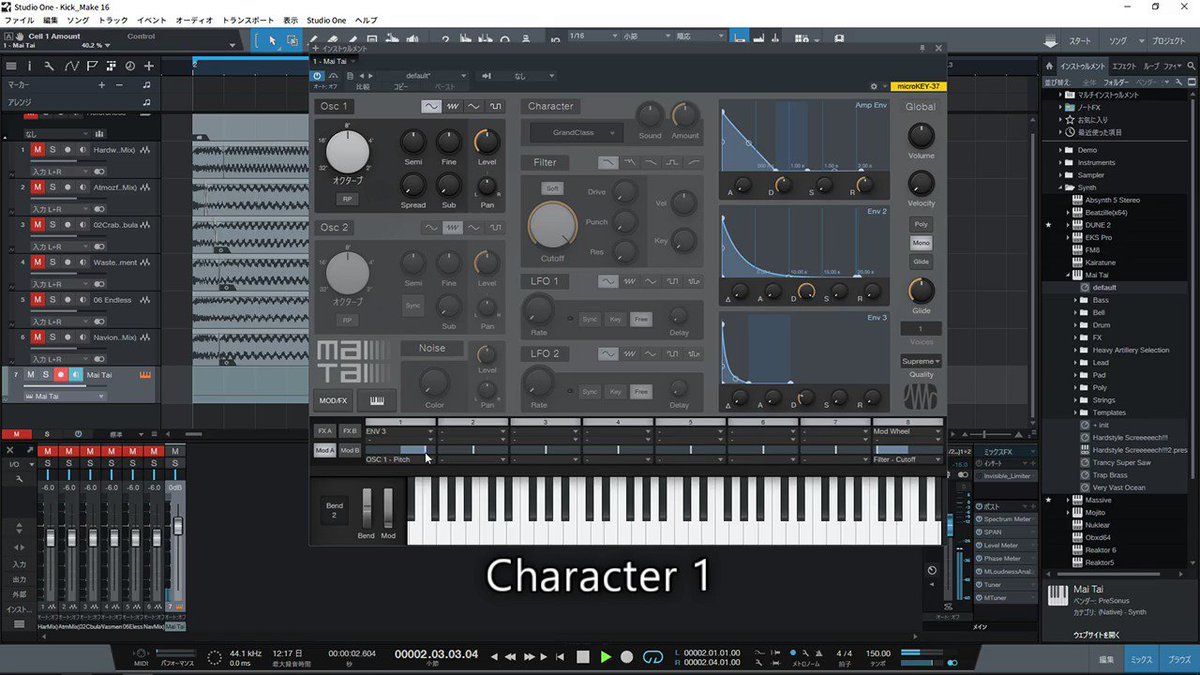Click the Record transport button

[627, 657]
